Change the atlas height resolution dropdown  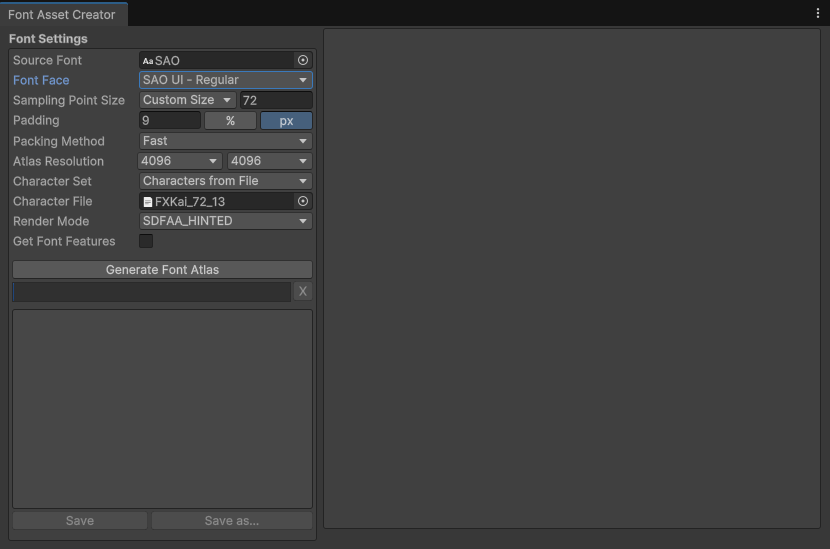(x=270, y=161)
